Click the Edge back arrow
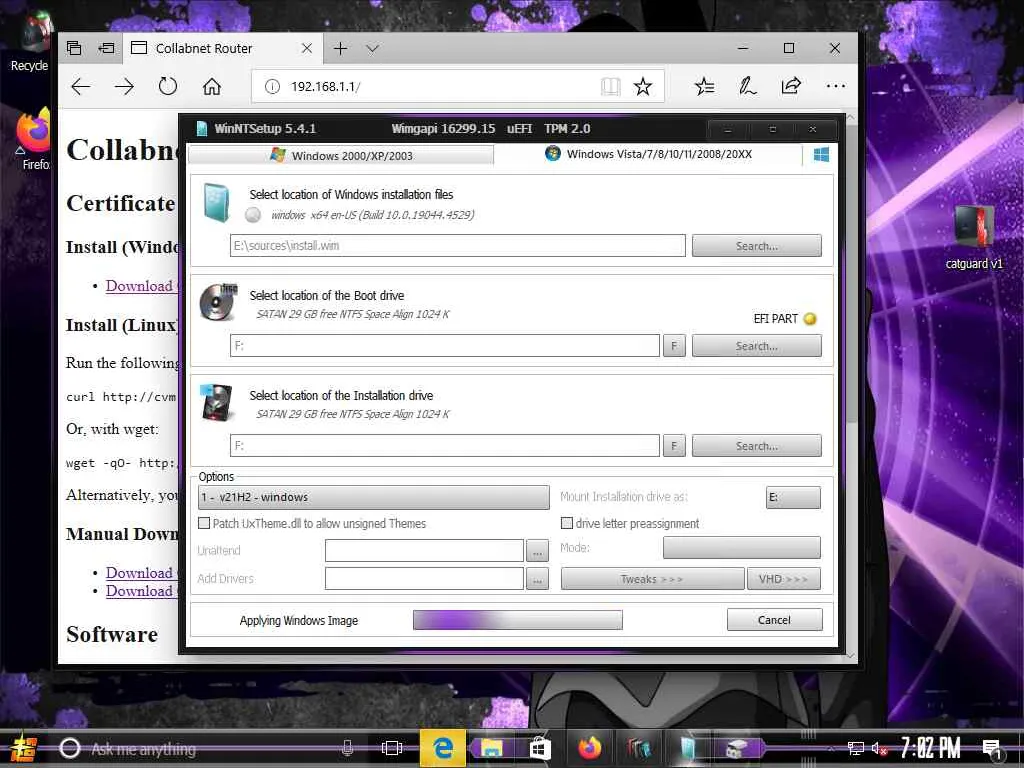Image resolution: width=1024 pixels, height=768 pixels. point(80,86)
